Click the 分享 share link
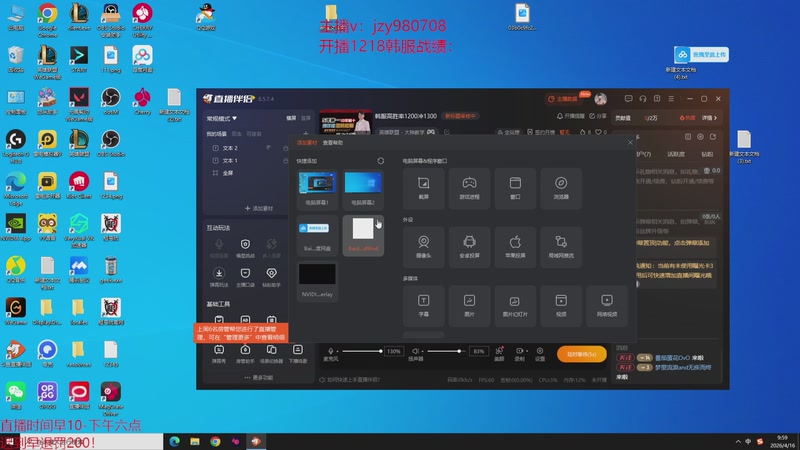The height and width of the screenshot is (450, 800). [598, 116]
